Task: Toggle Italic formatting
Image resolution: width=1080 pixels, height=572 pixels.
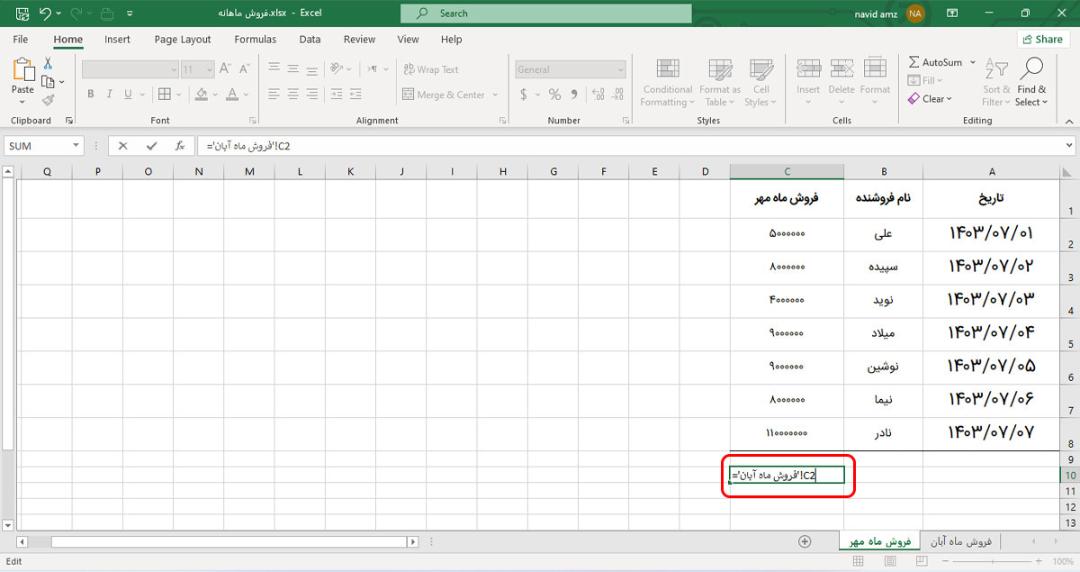Action: 109,94
